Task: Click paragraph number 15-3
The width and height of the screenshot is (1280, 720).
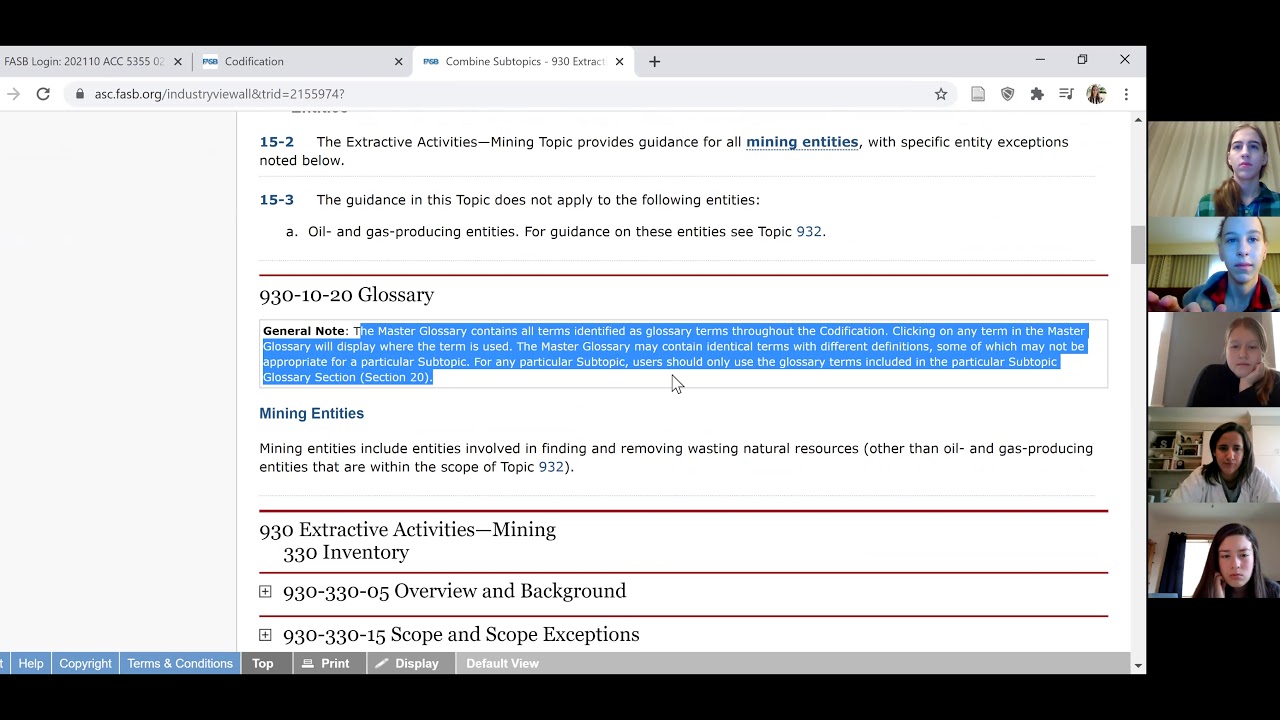Action: click(x=277, y=200)
